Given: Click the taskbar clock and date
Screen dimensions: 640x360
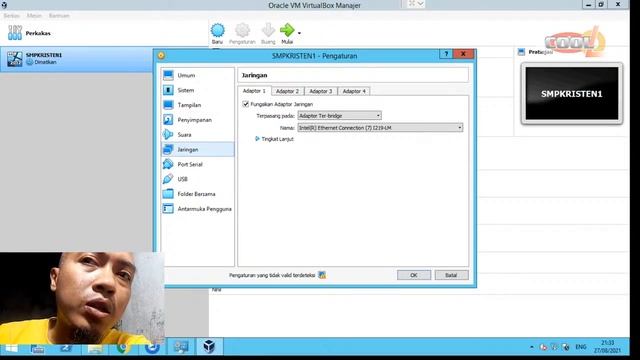Looking at the screenshot, I should click(607, 347).
